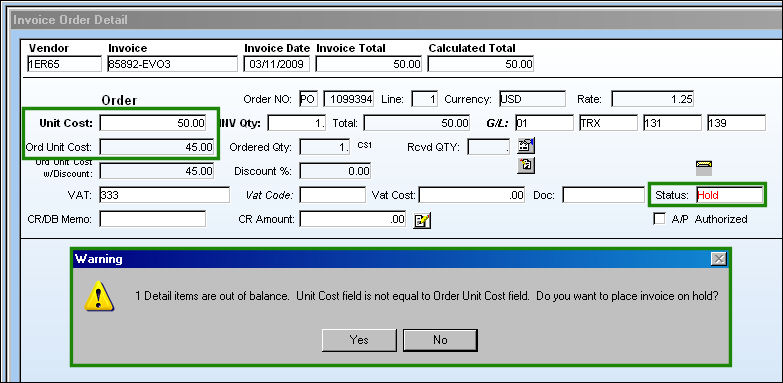
Task: Click Yes to place invoice on hold
Action: click(x=359, y=340)
